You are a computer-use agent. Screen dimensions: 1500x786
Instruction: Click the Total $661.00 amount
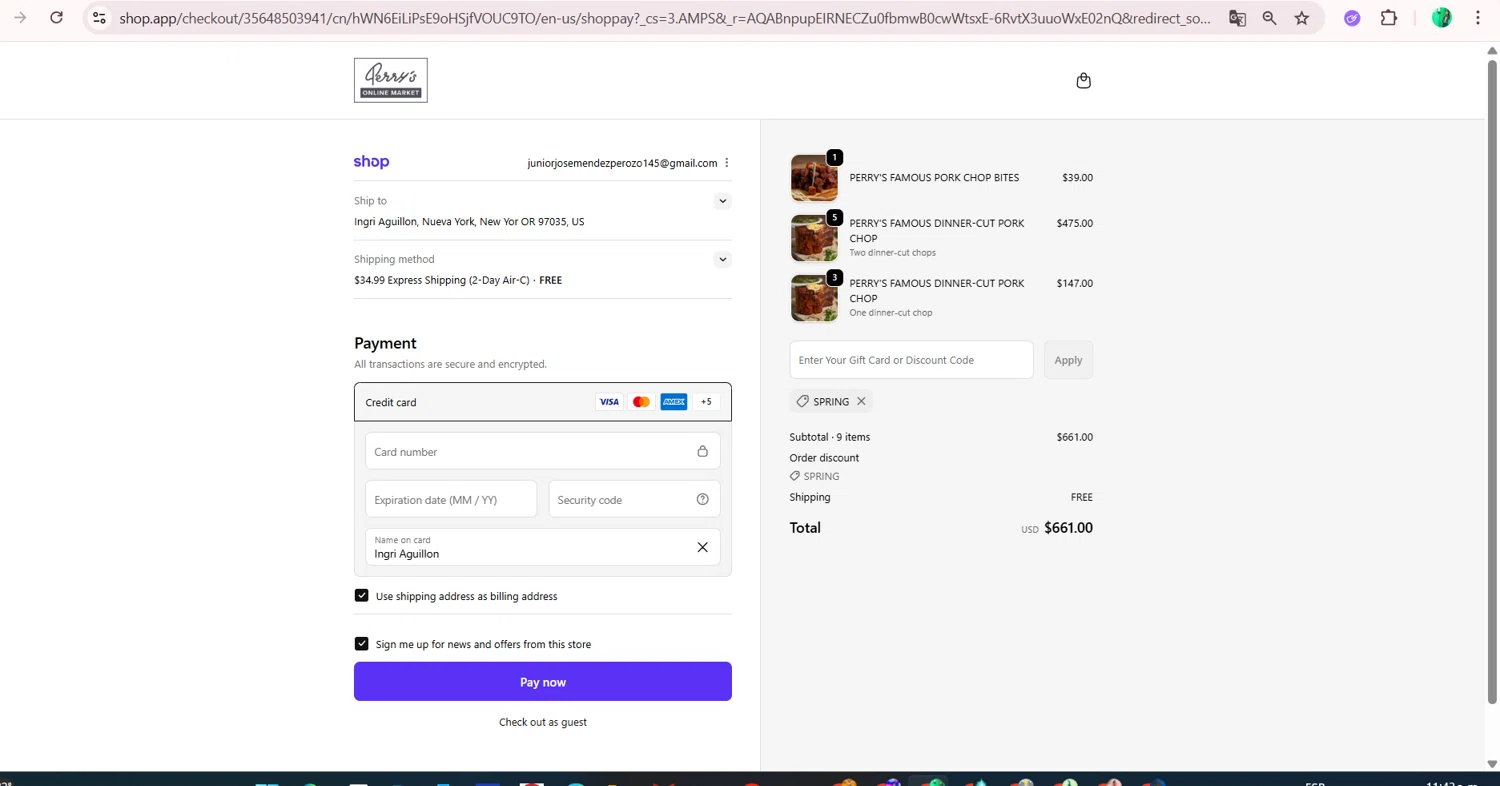coord(1068,528)
